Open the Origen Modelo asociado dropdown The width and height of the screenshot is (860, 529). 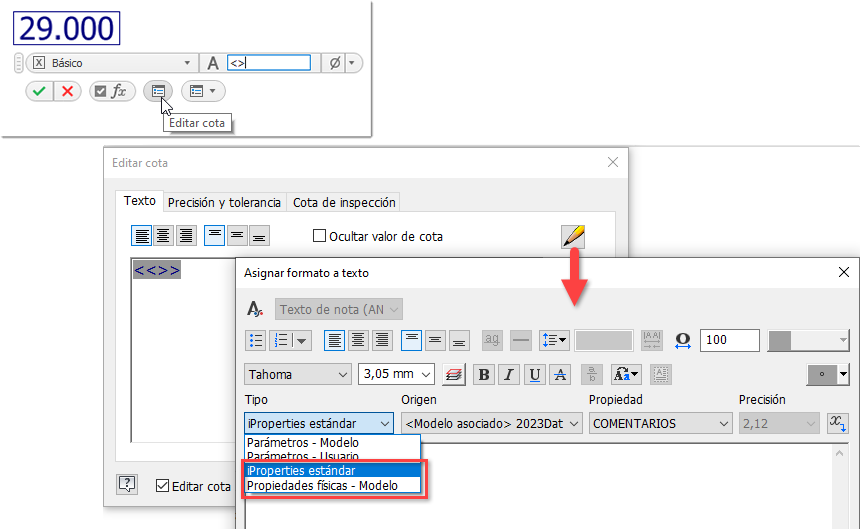[x=491, y=423]
